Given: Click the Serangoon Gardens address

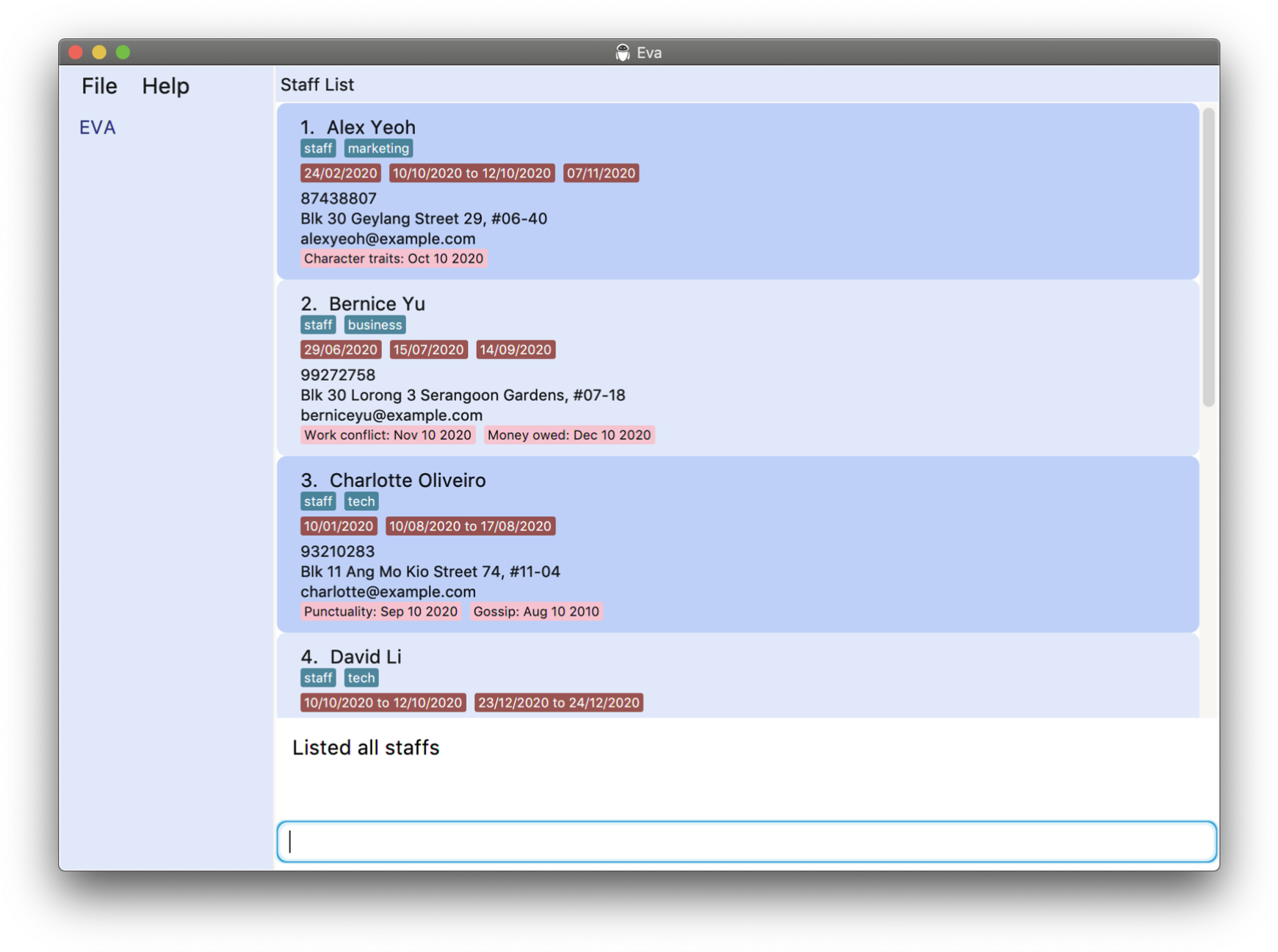Looking at the screenshot, I should click(x=463, y=395).
